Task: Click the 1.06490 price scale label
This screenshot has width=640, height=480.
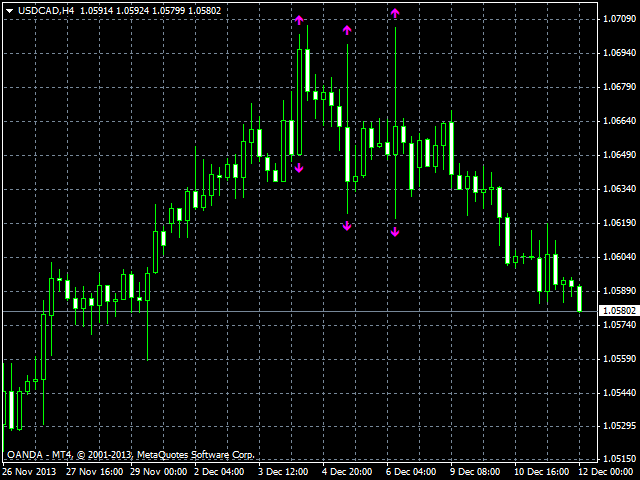Action: 620,155
